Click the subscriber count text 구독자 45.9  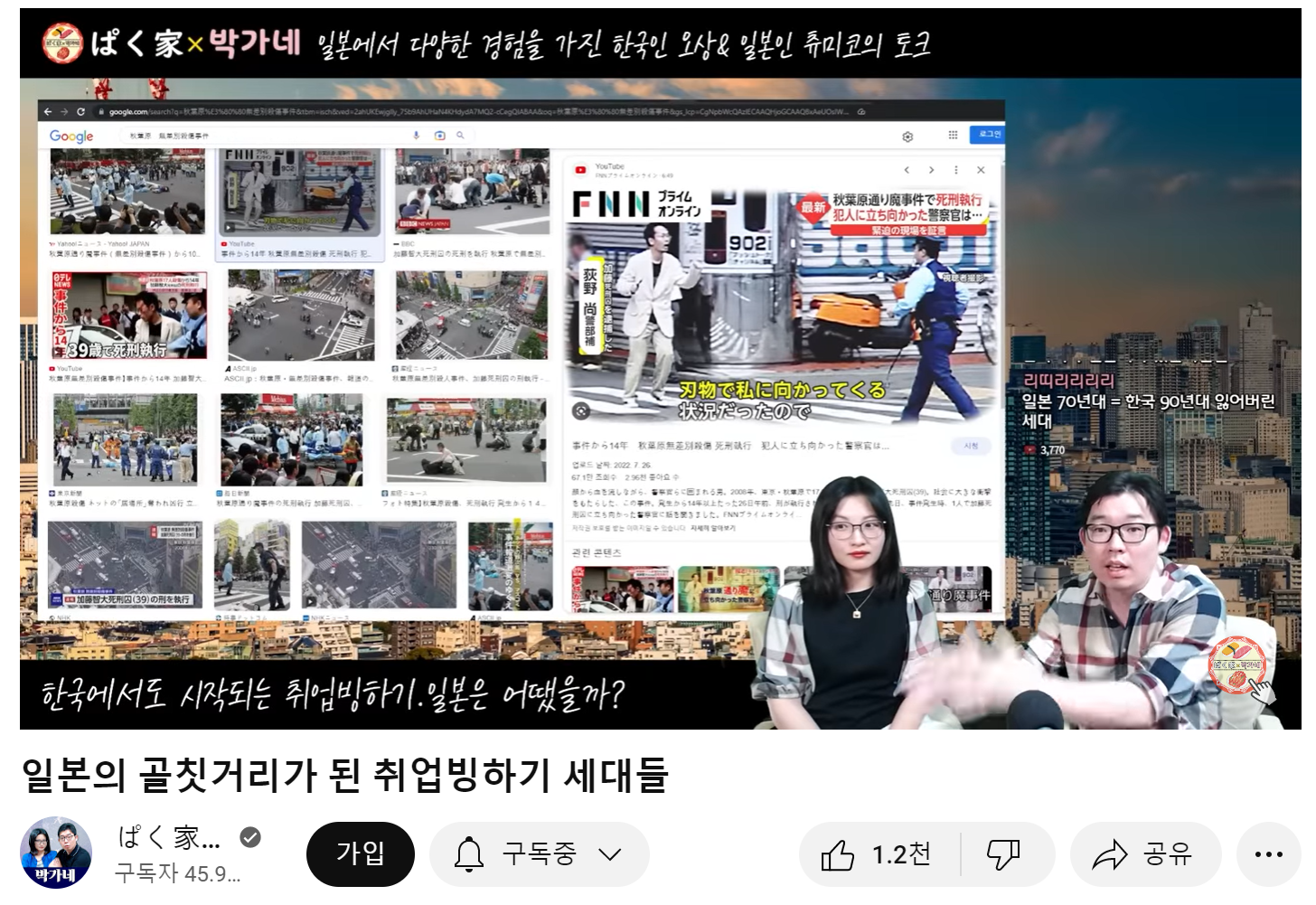tap(178, 873)
